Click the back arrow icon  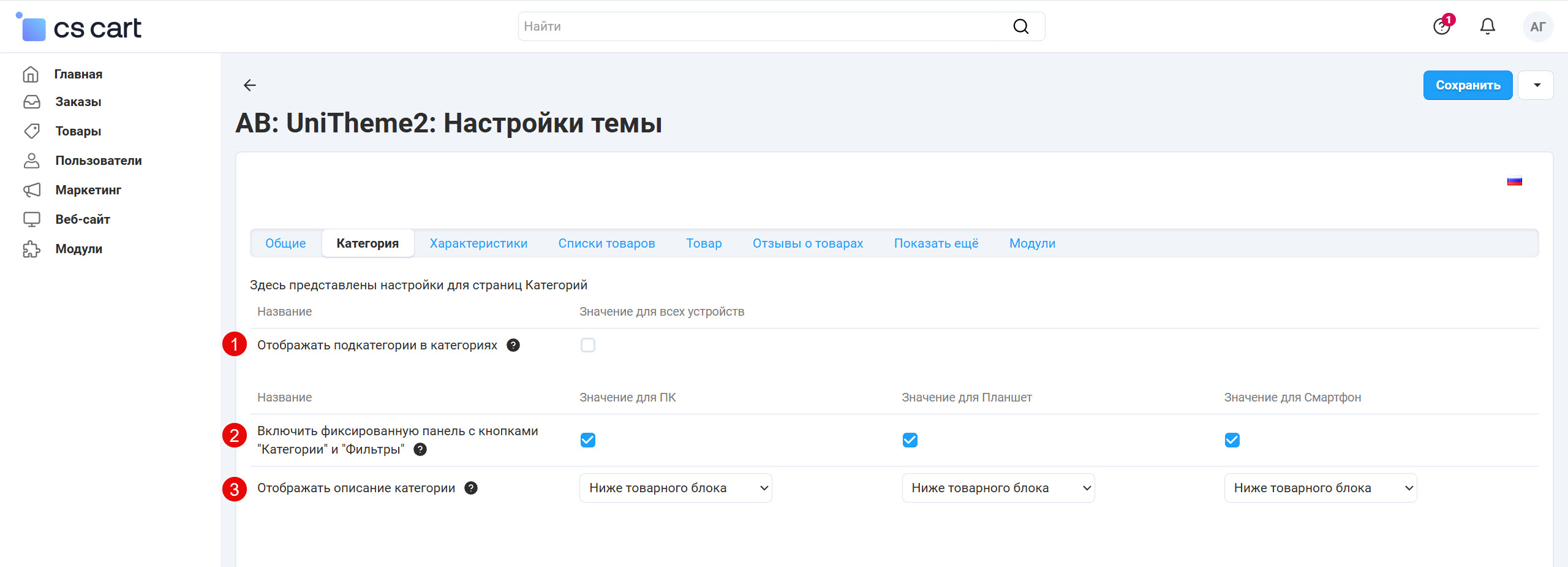click(249, 85)
